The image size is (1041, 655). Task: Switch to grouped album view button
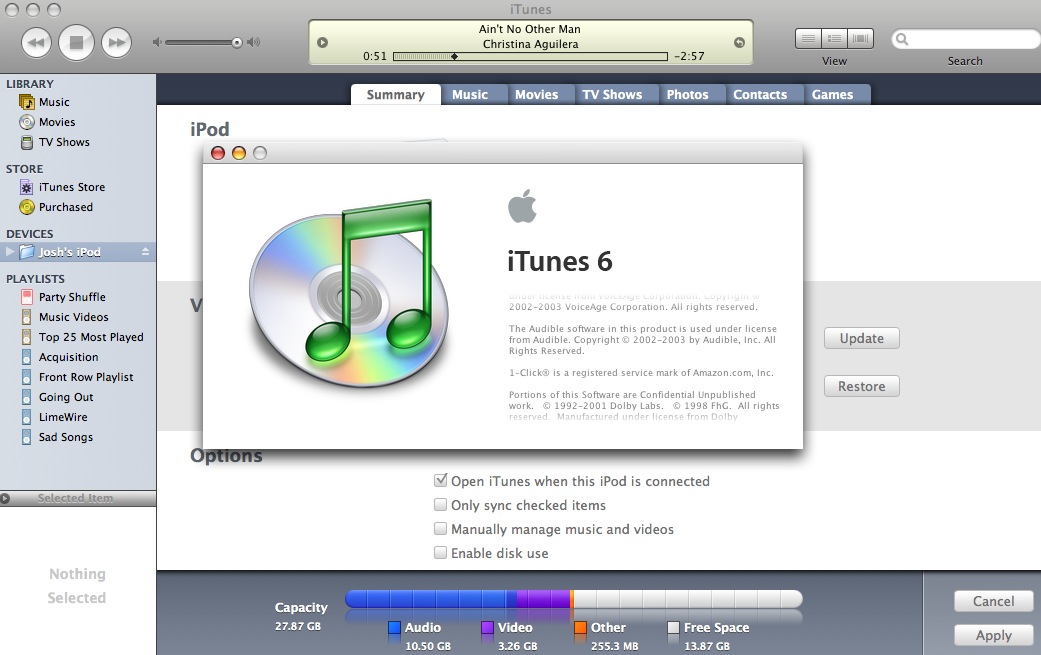pos(835,38)
